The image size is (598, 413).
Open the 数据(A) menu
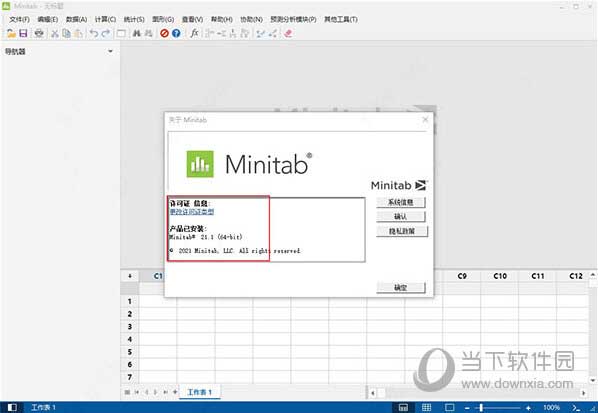(x=76, y=19)
